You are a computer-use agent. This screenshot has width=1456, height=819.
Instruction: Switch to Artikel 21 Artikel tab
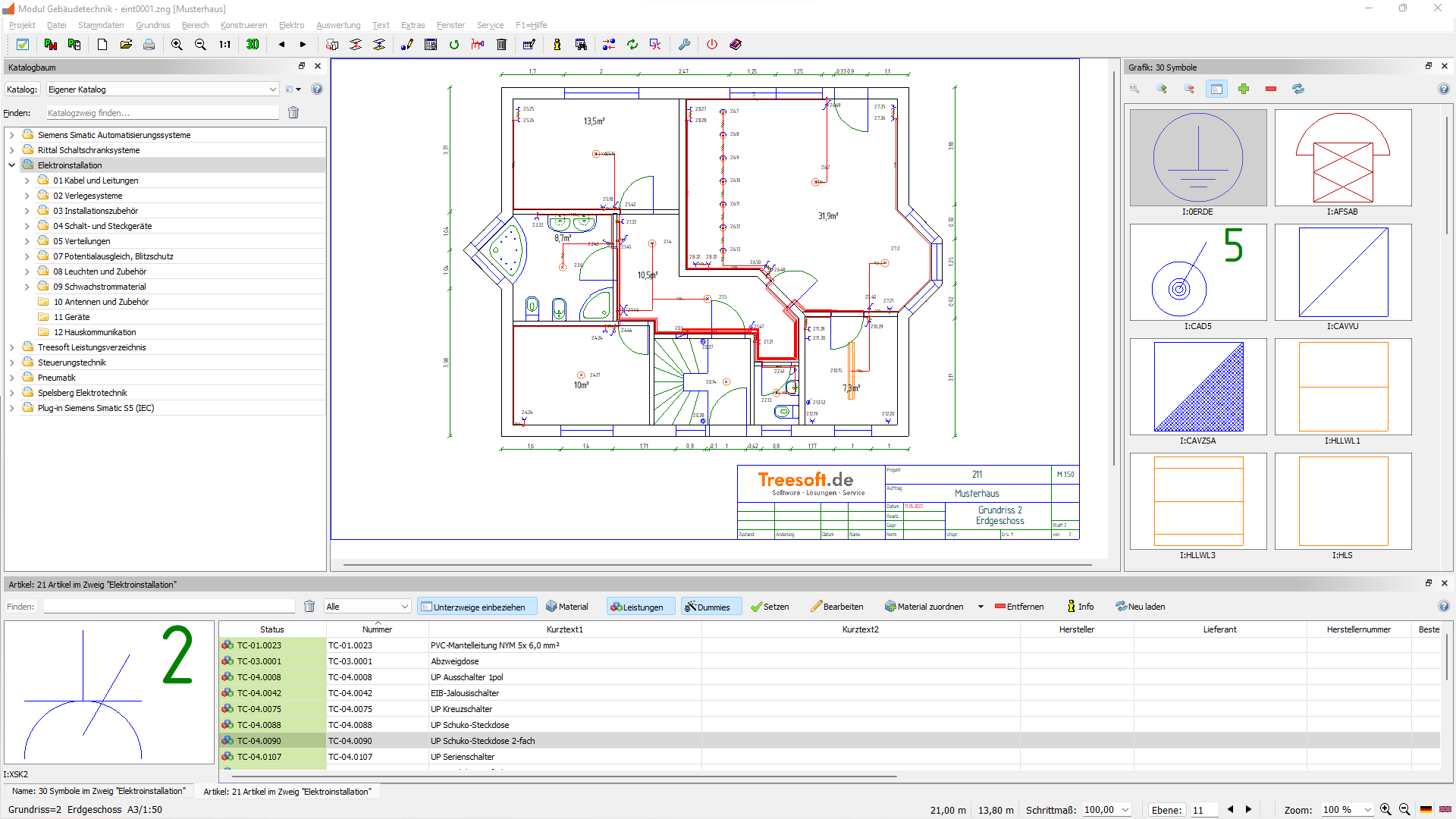click(287, 792)
